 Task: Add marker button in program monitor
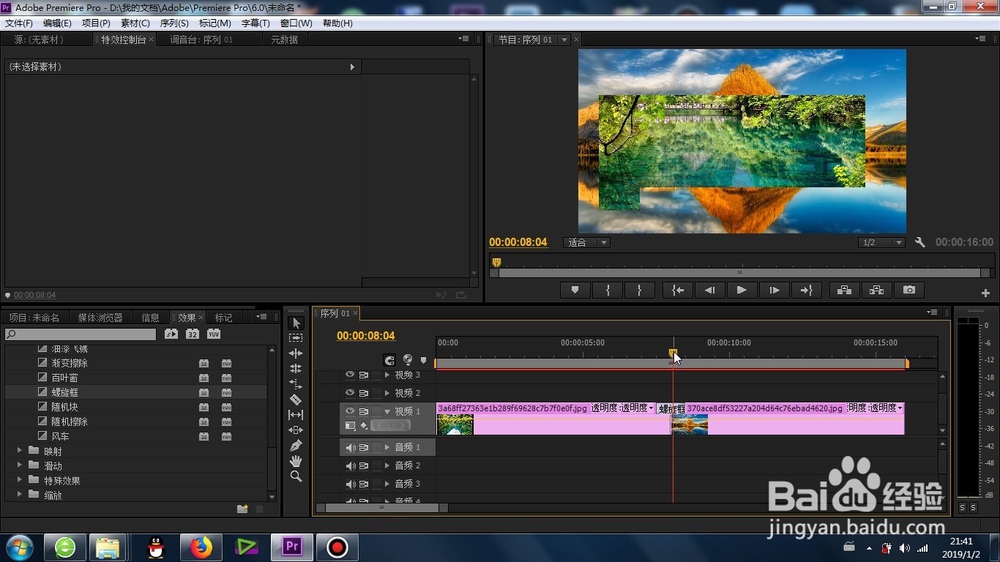575,290
